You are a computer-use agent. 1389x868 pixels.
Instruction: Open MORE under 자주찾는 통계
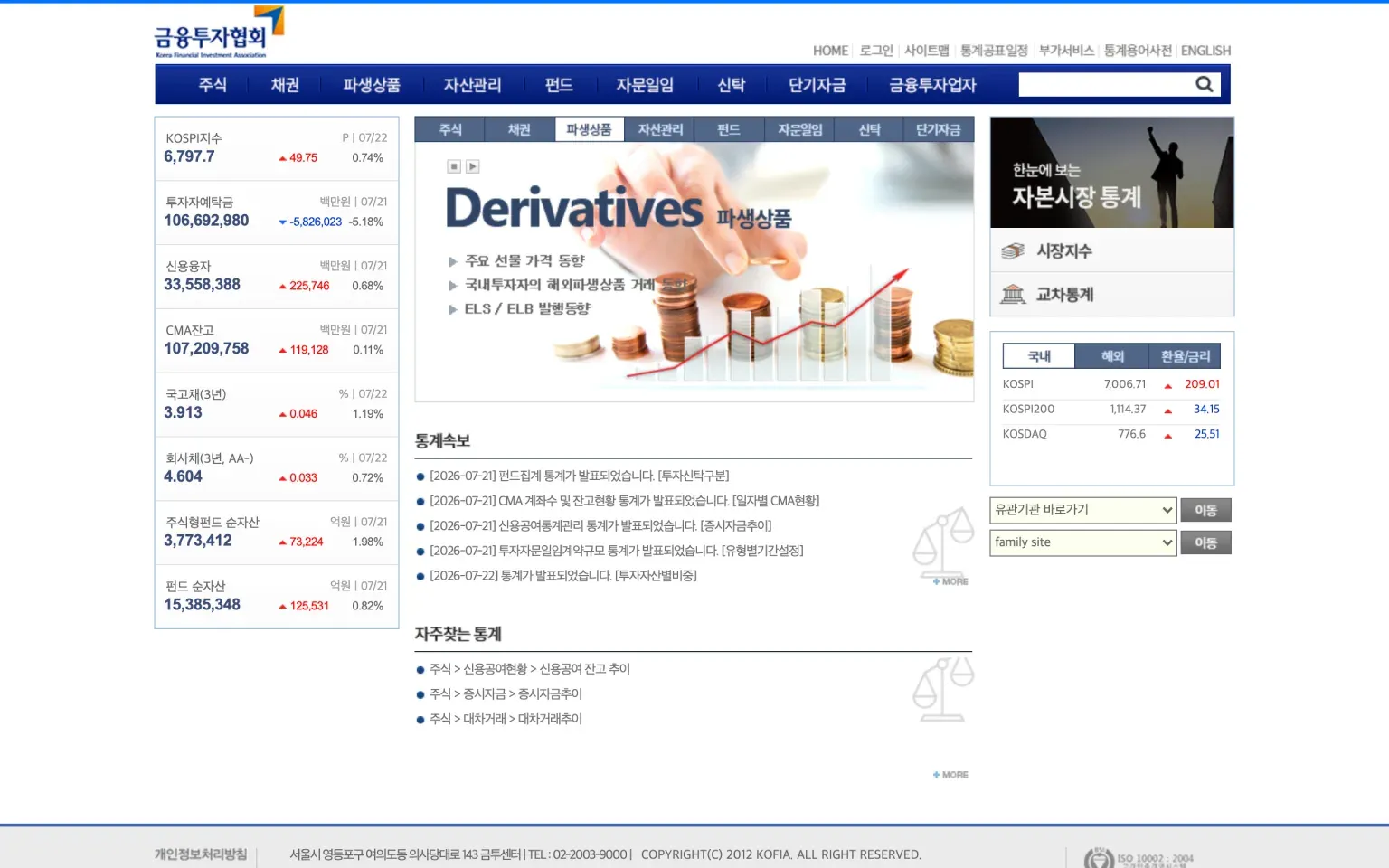click(950, 775)
